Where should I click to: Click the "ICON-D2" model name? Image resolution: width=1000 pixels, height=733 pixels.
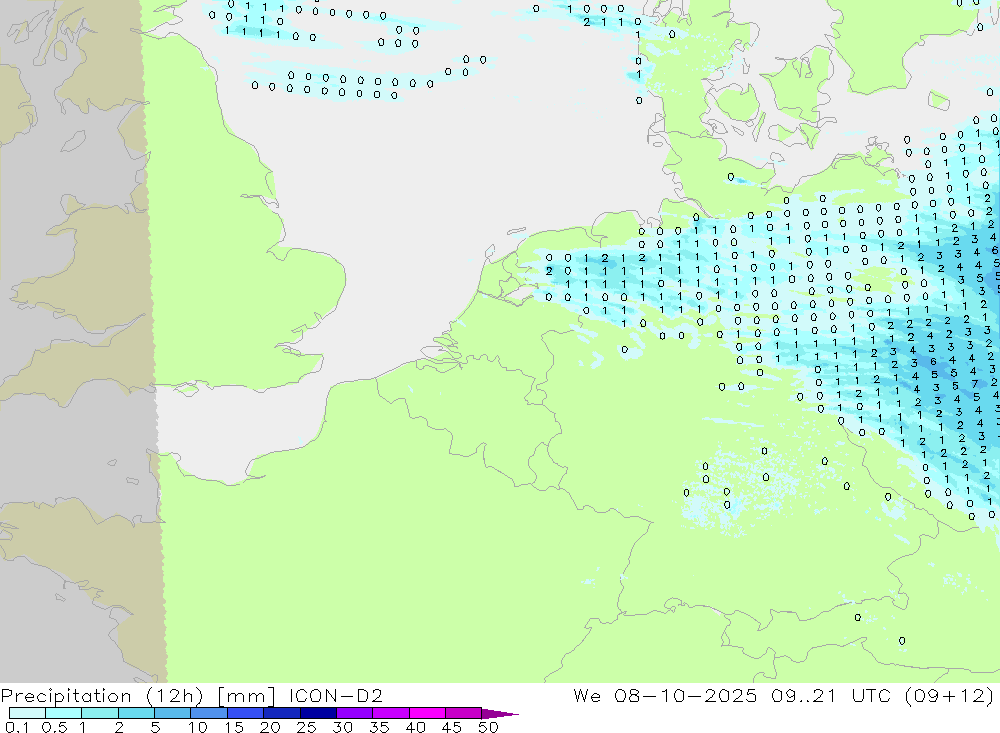tap(335, 695)
